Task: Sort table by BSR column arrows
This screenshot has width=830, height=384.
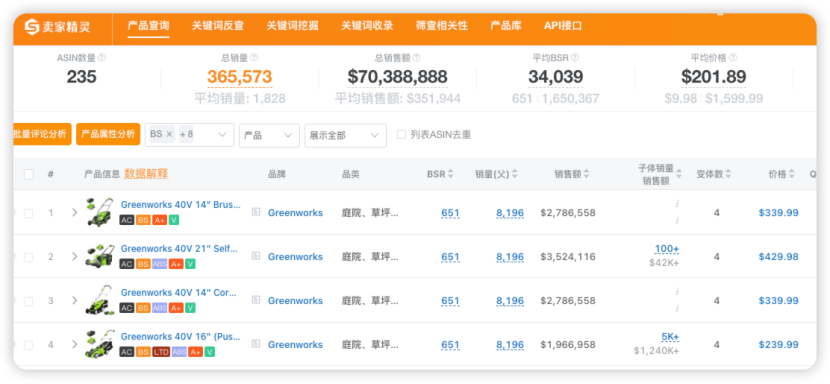Action: [450, 174]
